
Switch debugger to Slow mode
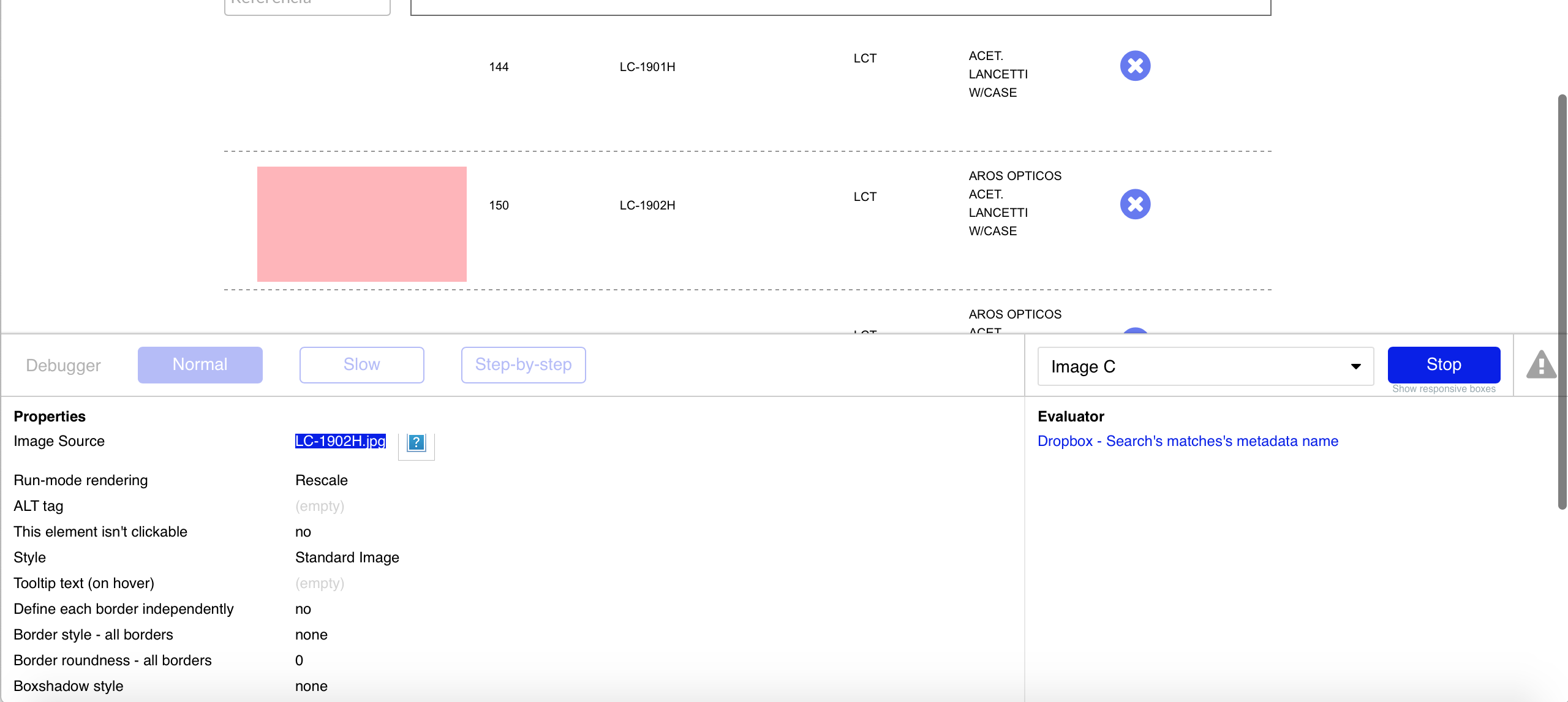(361, 365)
